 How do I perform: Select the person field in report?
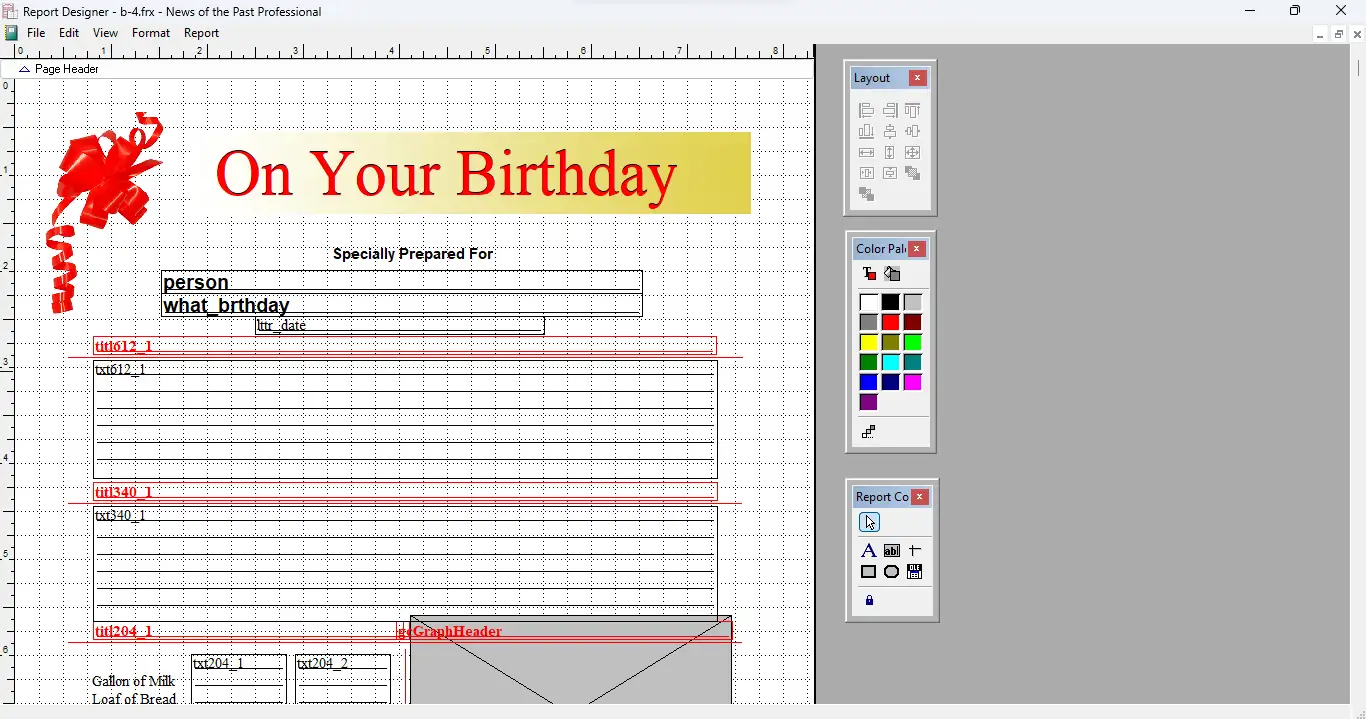click(x=401, y=282)
